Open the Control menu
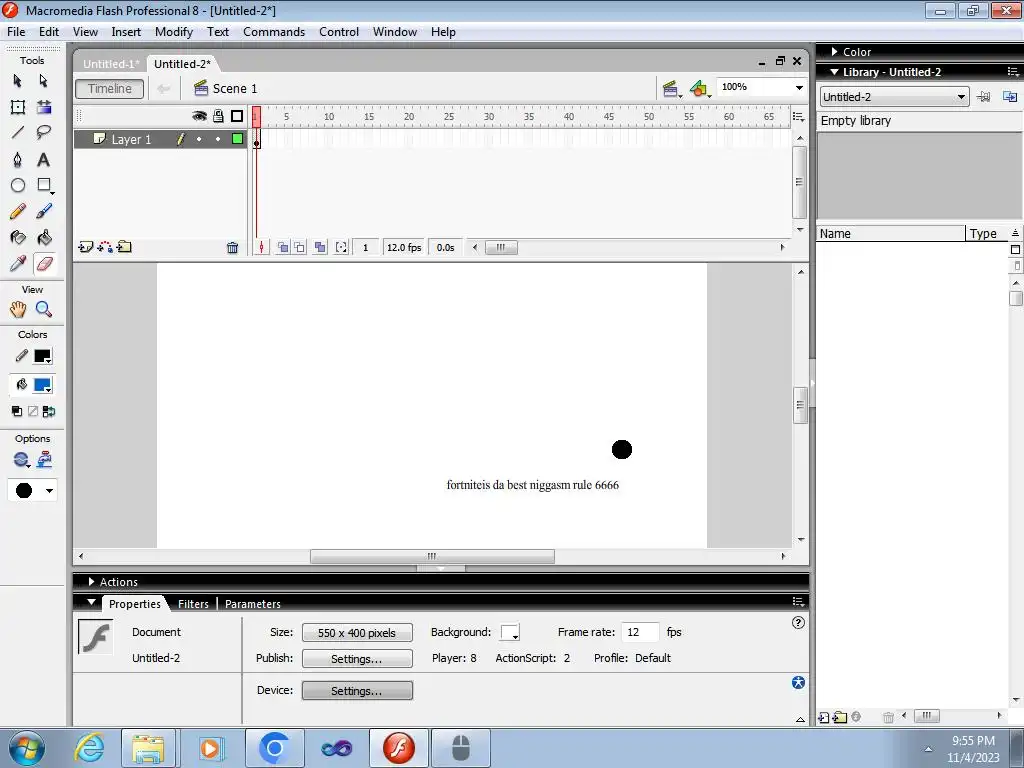This screenshot has height=768, width=1024. [339, 31]
